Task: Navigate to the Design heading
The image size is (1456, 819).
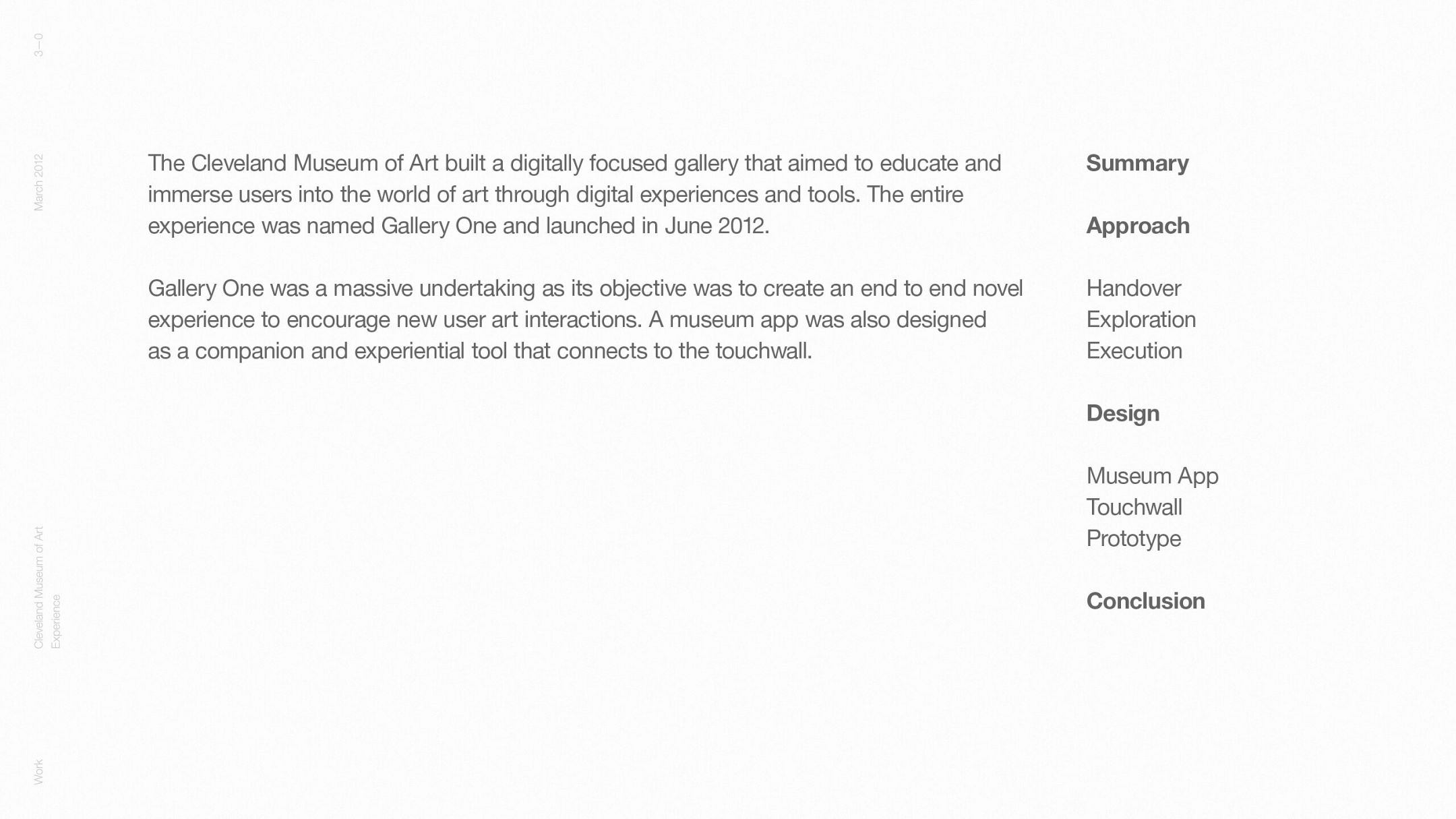Action: pyautogui.click(x=1122, y=413)
